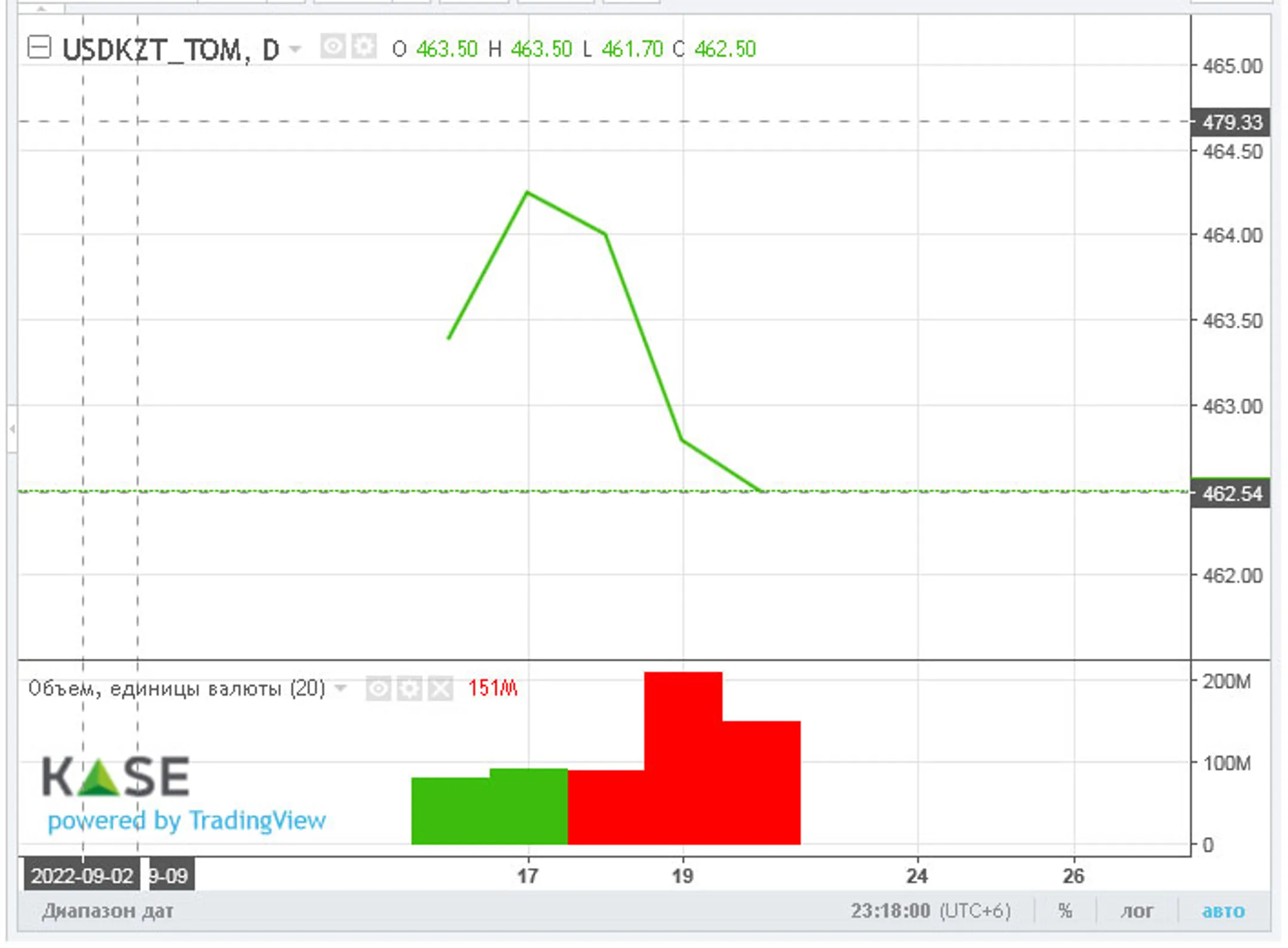Toggle visibility of the Объем volume indicator
The width and height of the screenshot is (1288, 948).
click(x=378, y=689)
